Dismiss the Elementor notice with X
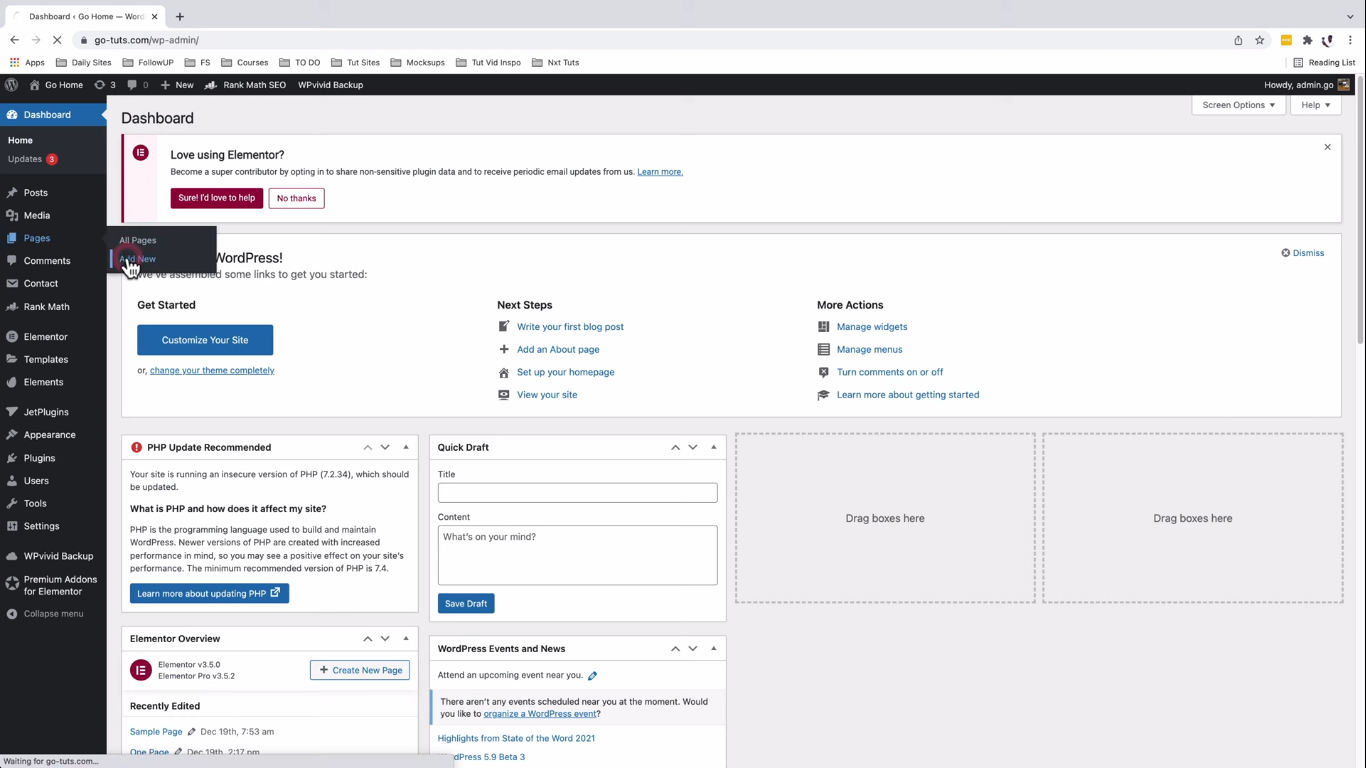This screenshot has width=1366, height=768. pyautogui.click(x=1327, y=147)
